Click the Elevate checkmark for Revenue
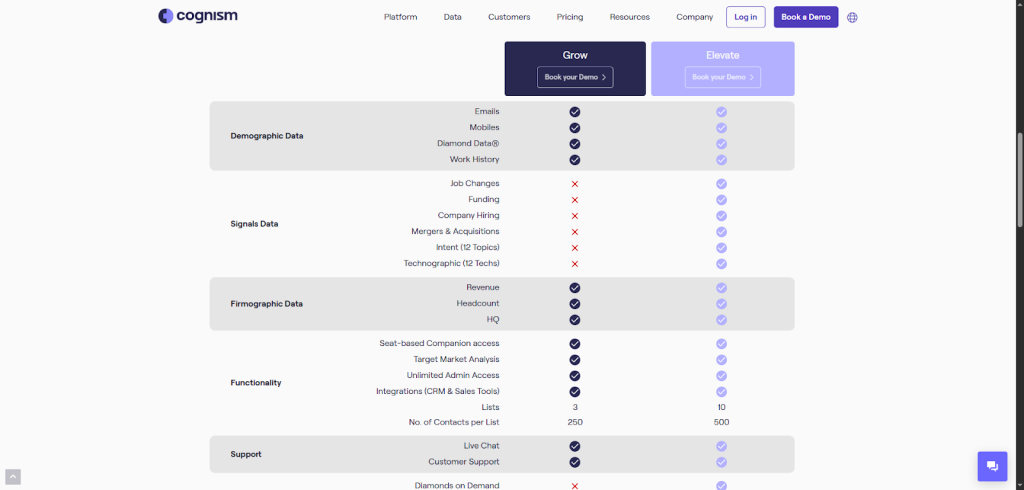 click(x=721, y=288)
